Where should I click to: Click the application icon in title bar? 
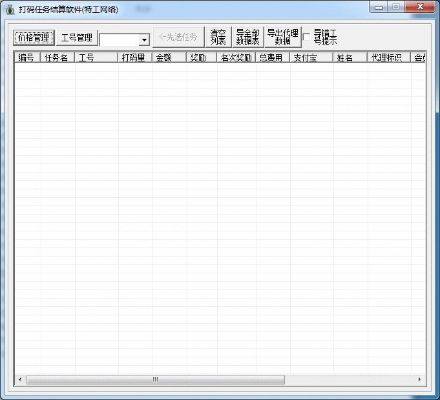10,9
